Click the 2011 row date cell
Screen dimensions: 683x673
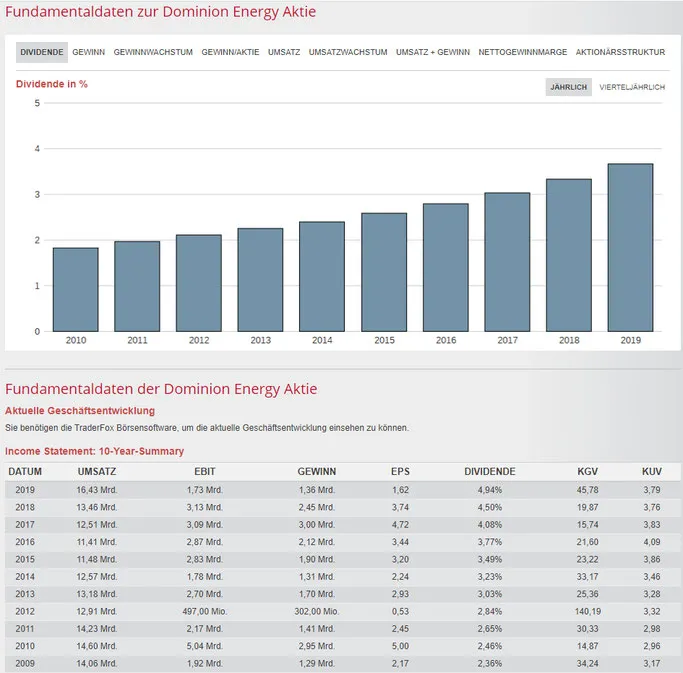(25, 629)
